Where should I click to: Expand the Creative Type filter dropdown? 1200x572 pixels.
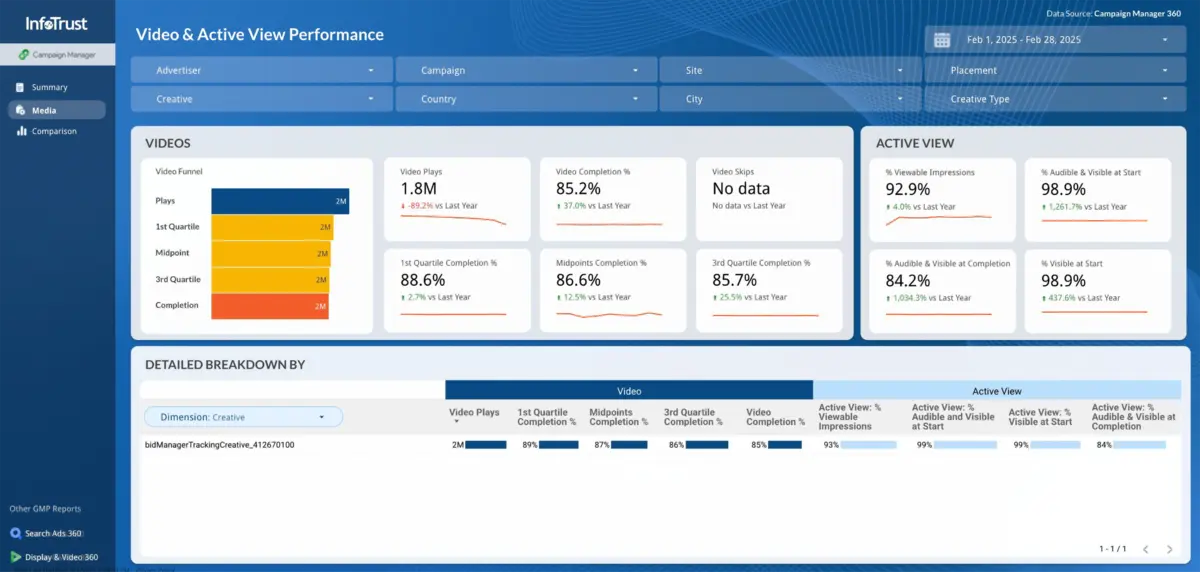1047,99
